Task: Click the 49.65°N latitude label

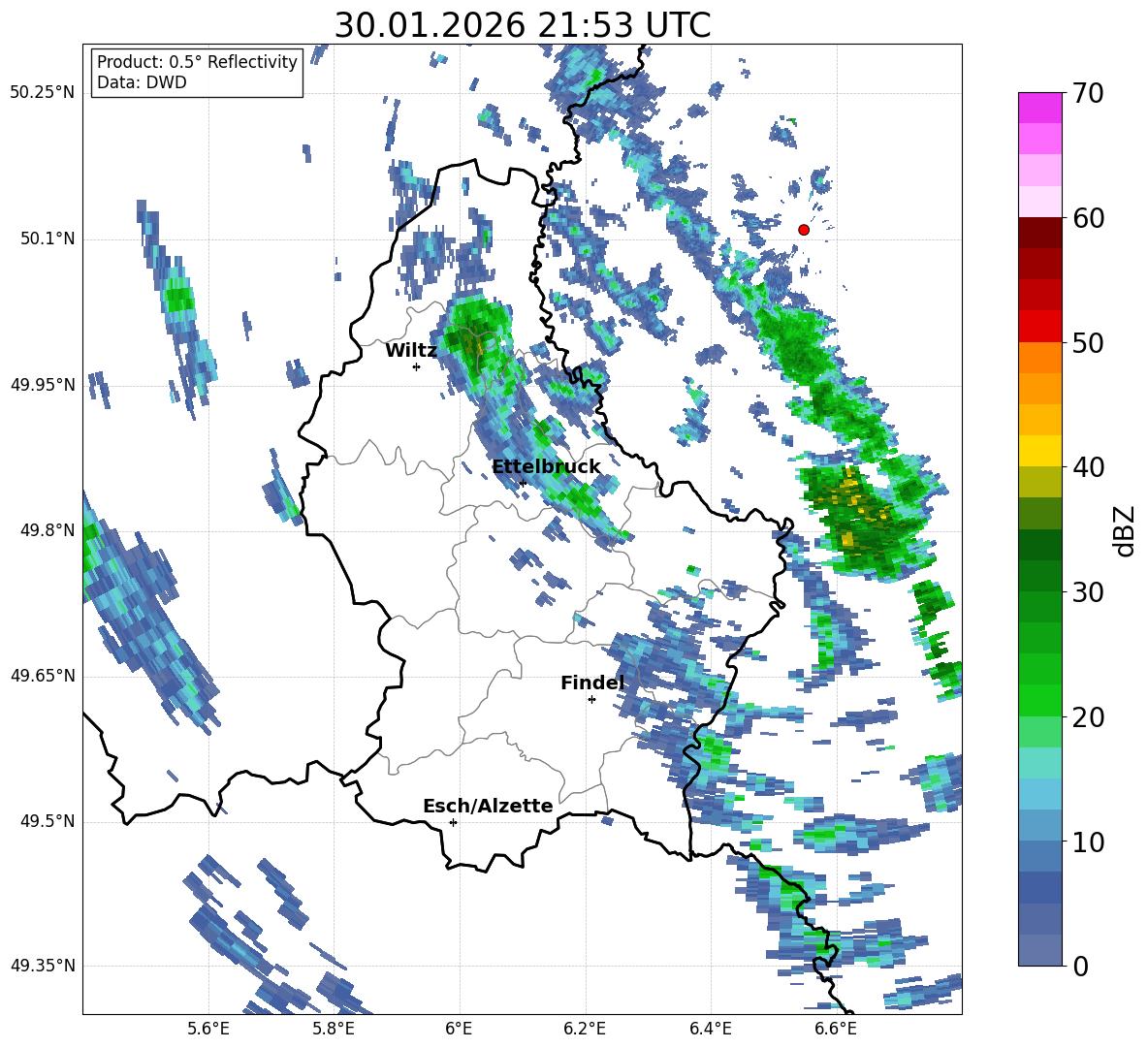Action: tap(43, 677)
